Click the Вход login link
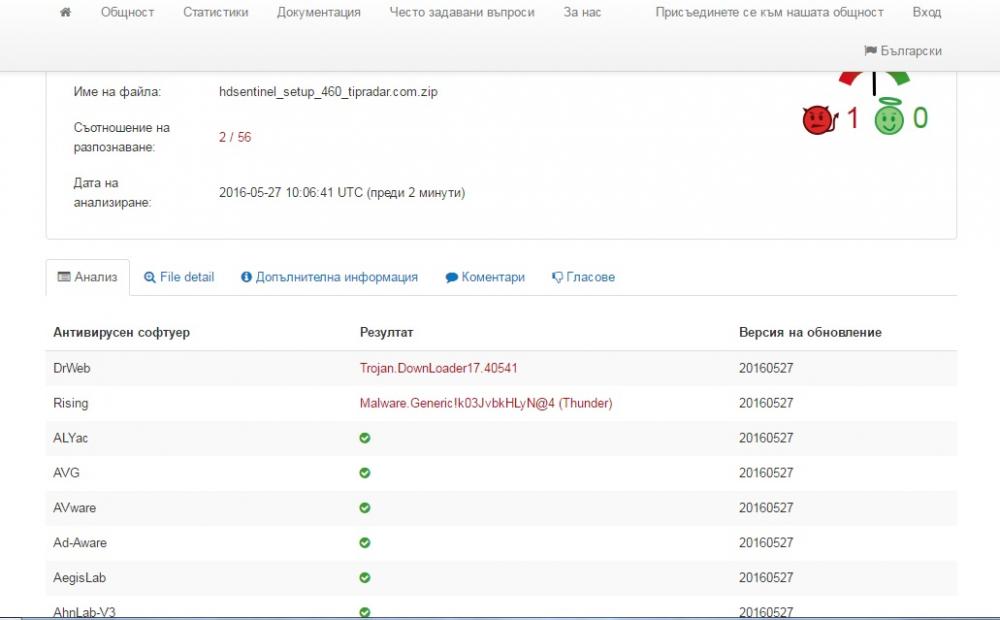1000x620 pixels. (927, 12)
